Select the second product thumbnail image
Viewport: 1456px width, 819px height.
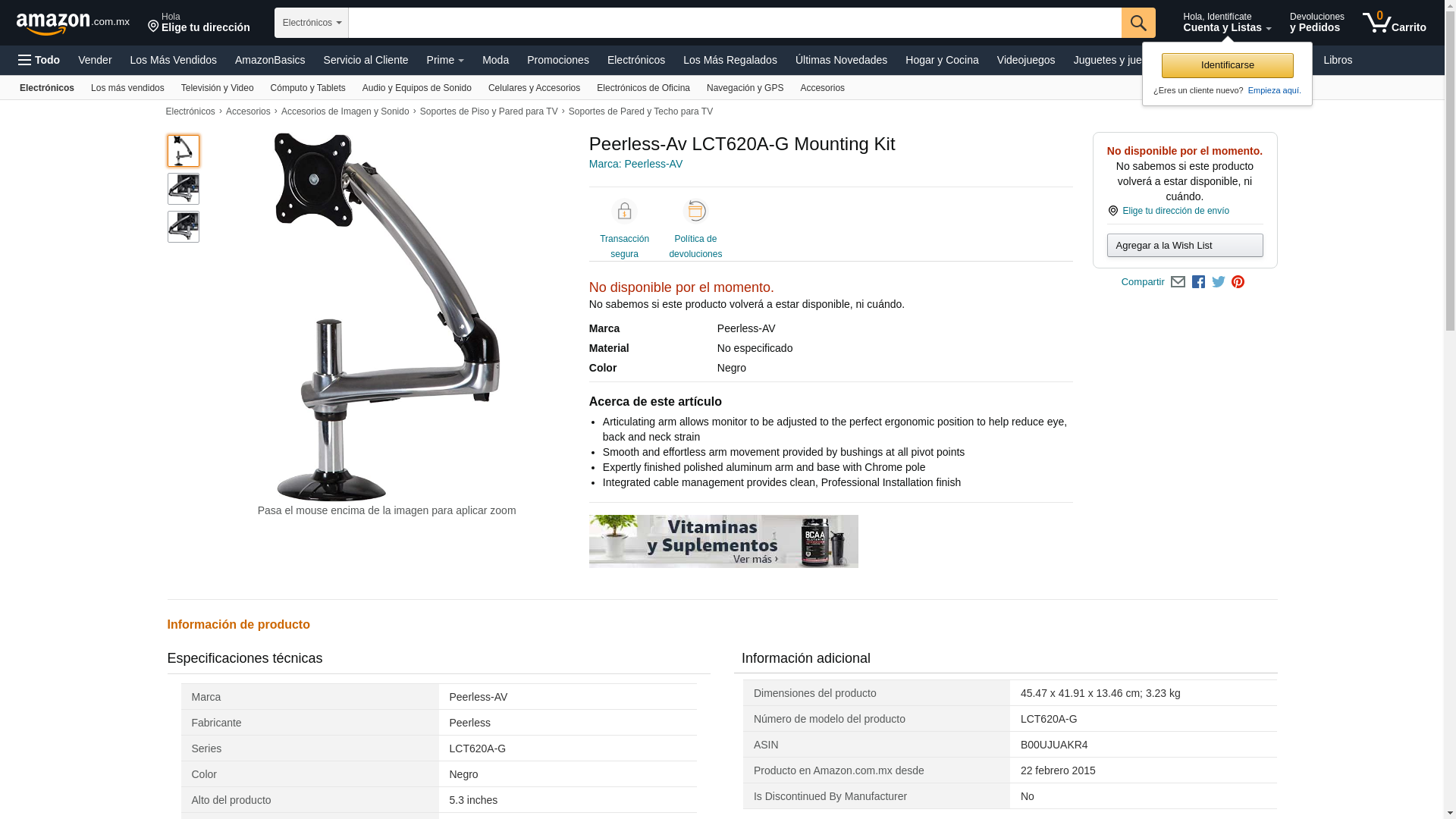pos(184,189)
